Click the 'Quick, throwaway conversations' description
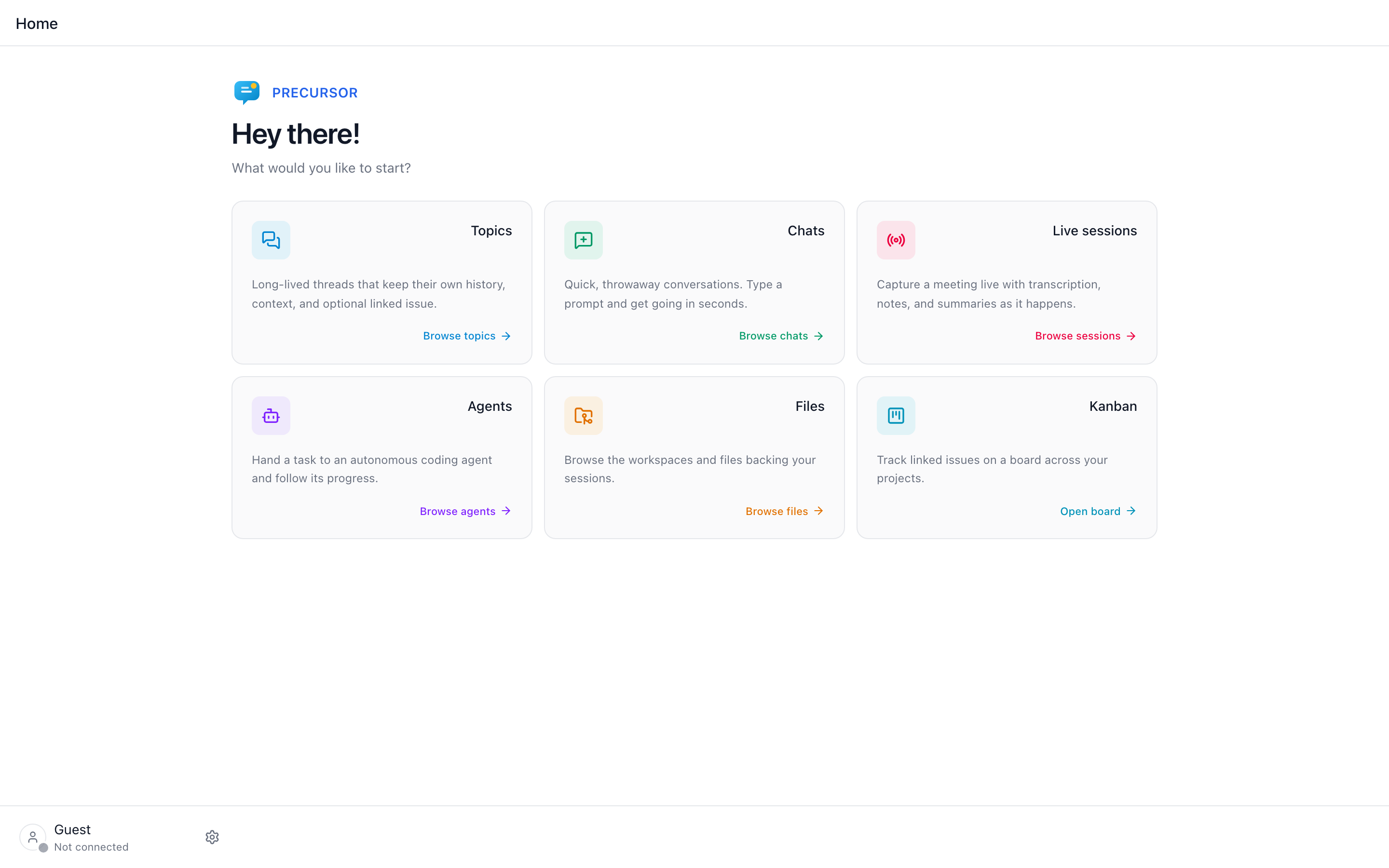 click(673, 294)
